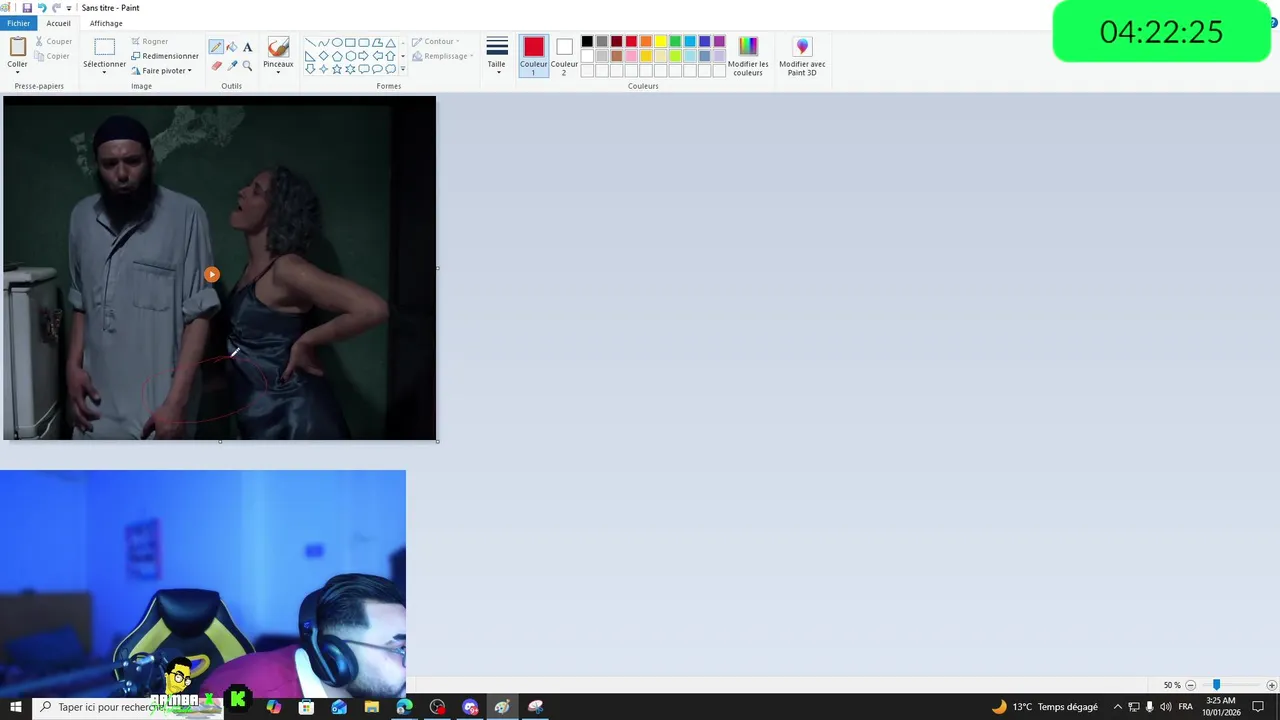Viewport: 1280px width, 720px height.
Task: Pick the orange color swatch
Action: pyautogui.click(x=646, y=41)
